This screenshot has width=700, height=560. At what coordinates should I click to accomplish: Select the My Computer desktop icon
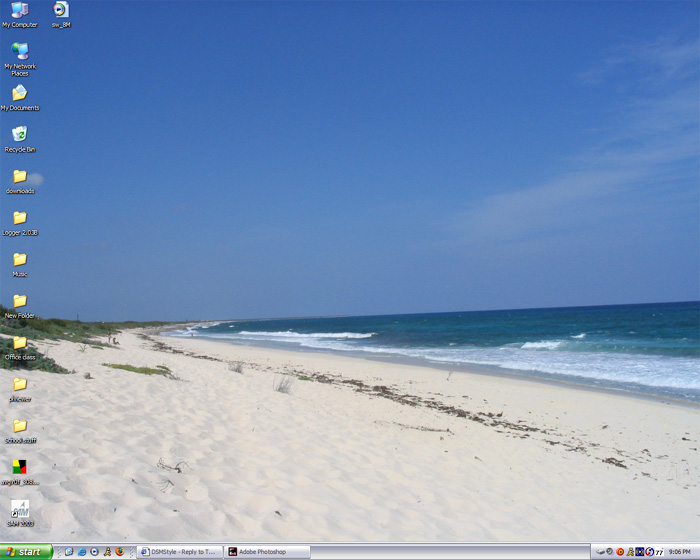click(x=19, y=11)
